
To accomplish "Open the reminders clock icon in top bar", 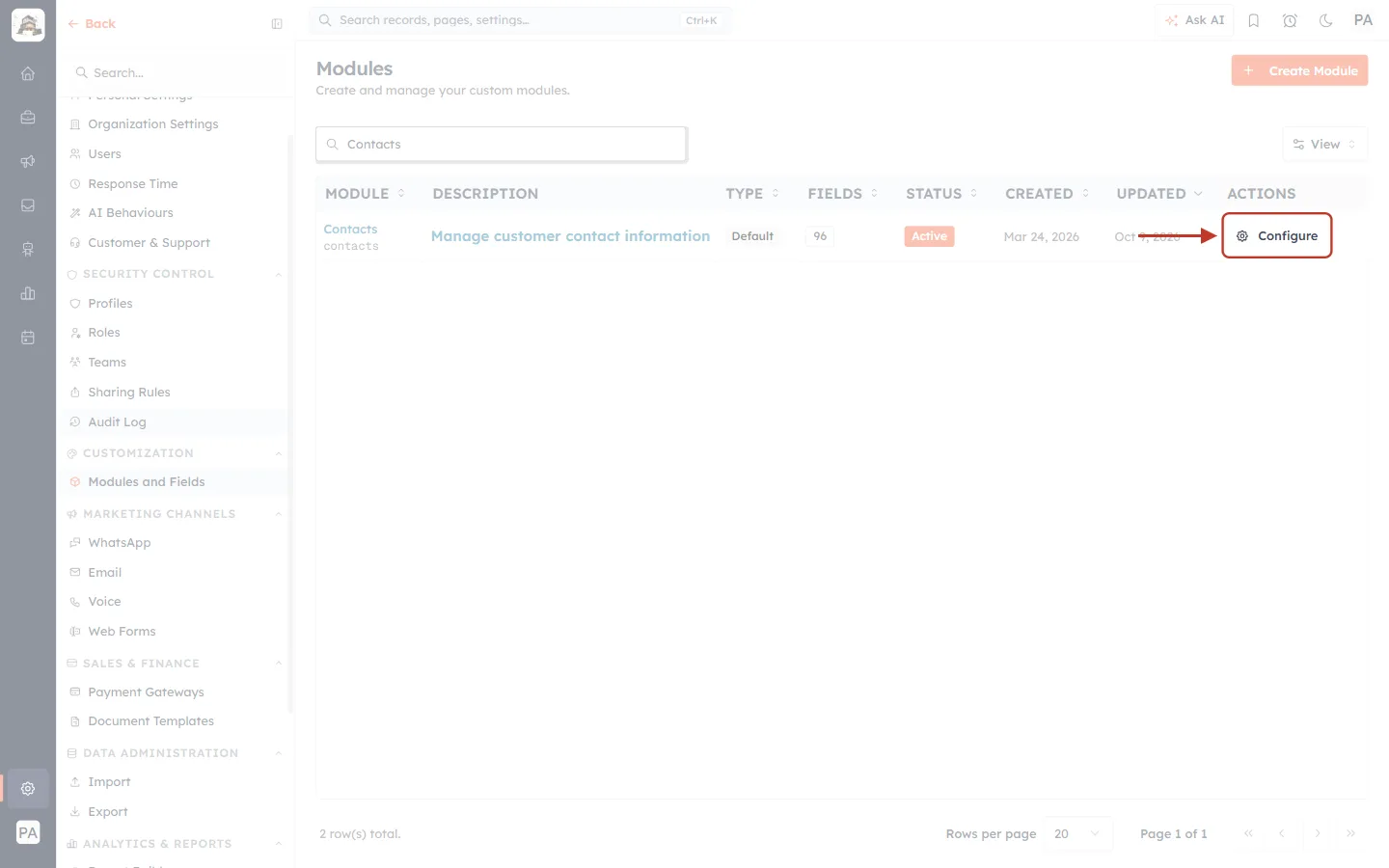I will tap(1290, 20).
